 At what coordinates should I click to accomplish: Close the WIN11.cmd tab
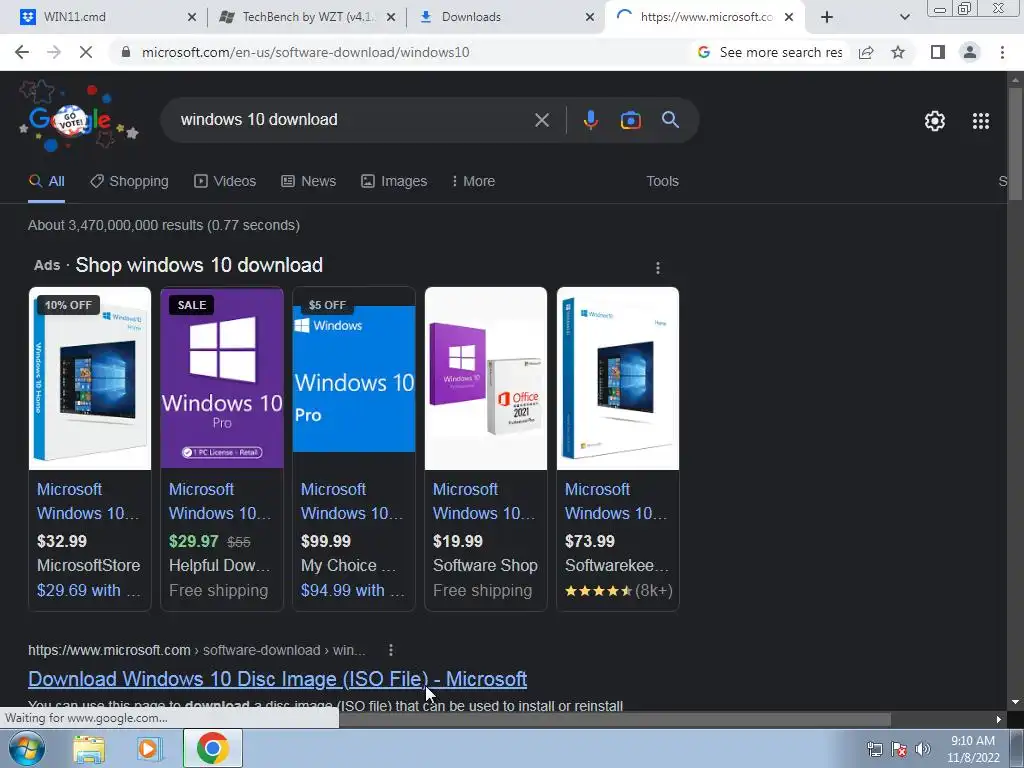pyautogui.click(x=192, y=18)
